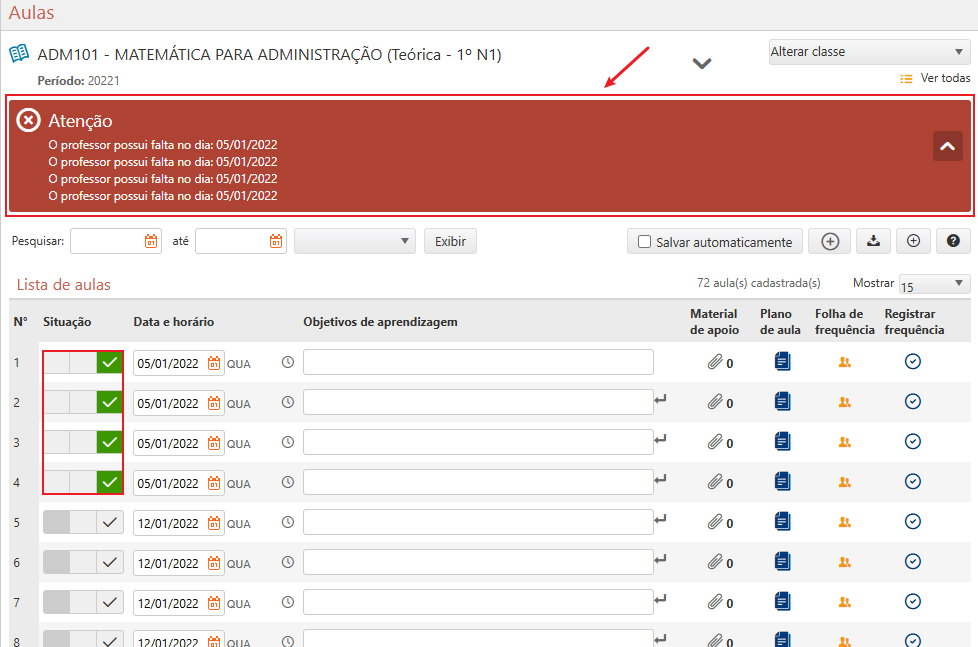
Task: Toggle situação check for lesson 5
Action: coord(110,522)
